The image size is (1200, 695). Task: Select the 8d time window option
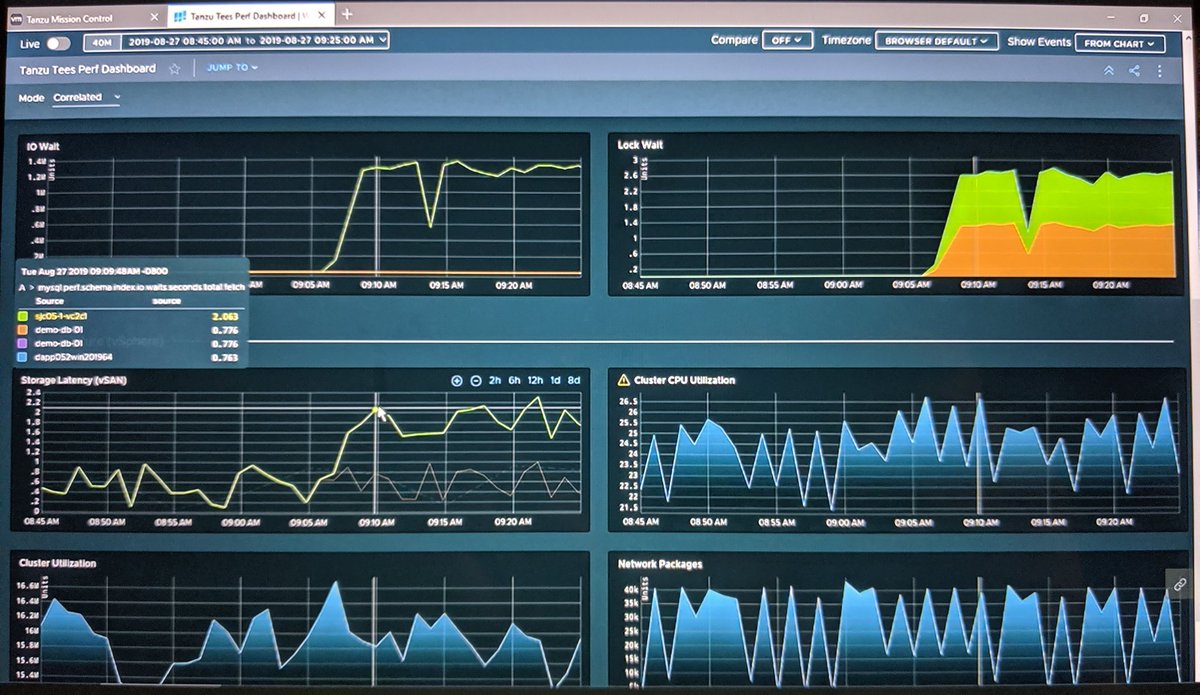click(x=574, y=381)
